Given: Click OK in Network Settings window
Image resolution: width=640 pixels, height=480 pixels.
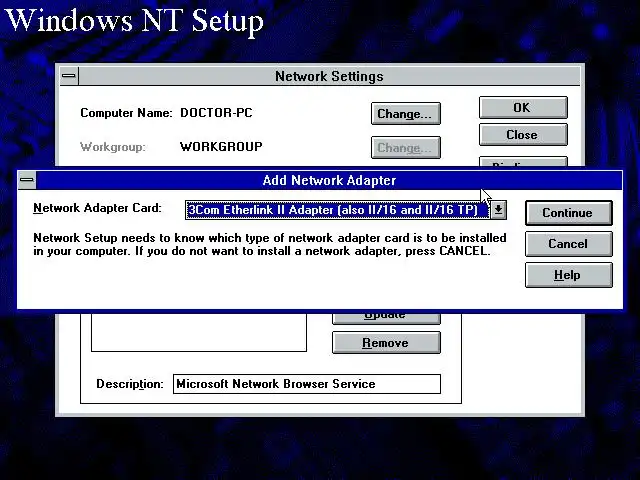Looking at the screenshot, I should 523,108.
